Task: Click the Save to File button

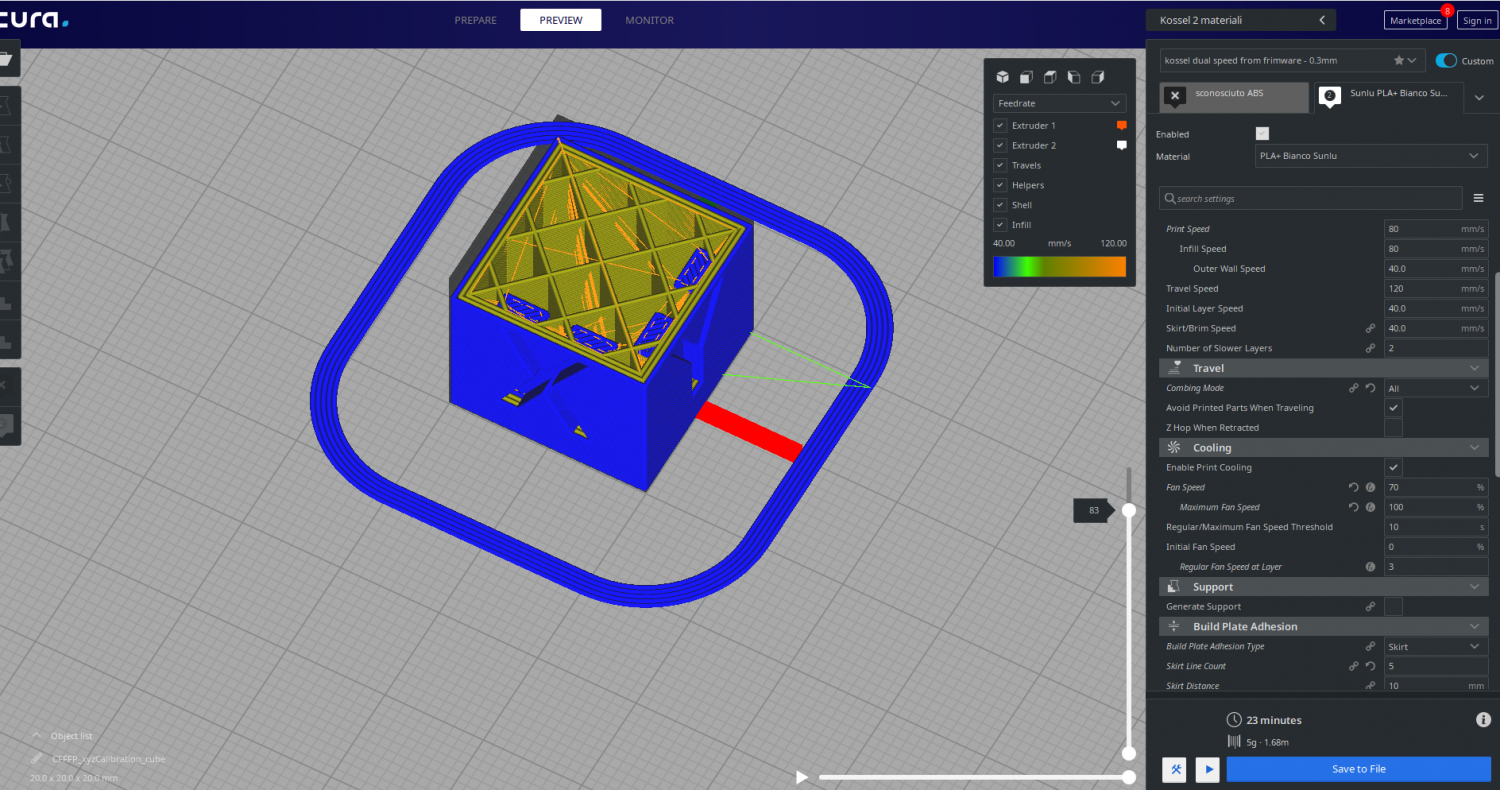Action: point(1358,769)
